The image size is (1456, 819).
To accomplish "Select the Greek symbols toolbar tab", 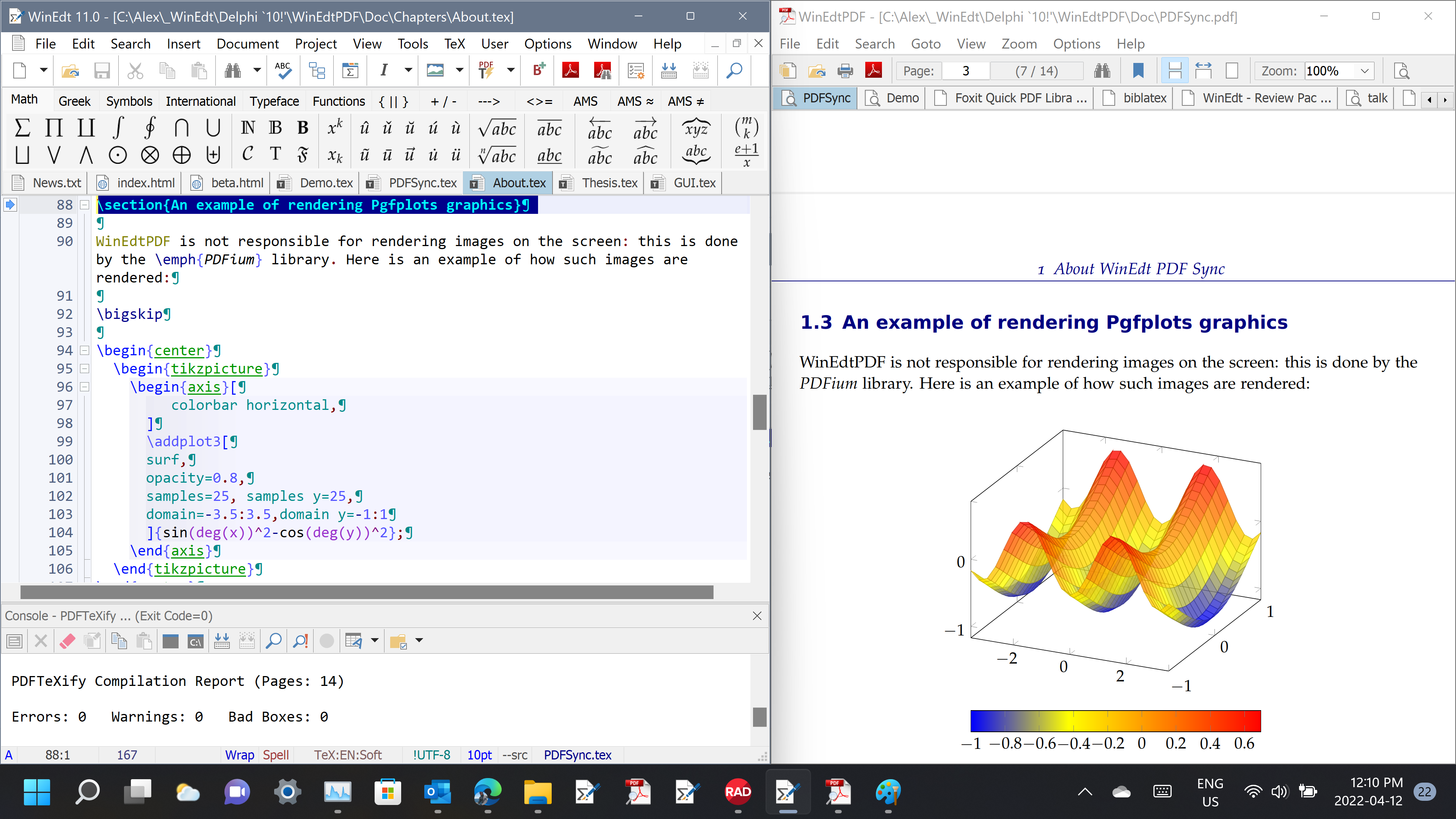I will 74,101.
